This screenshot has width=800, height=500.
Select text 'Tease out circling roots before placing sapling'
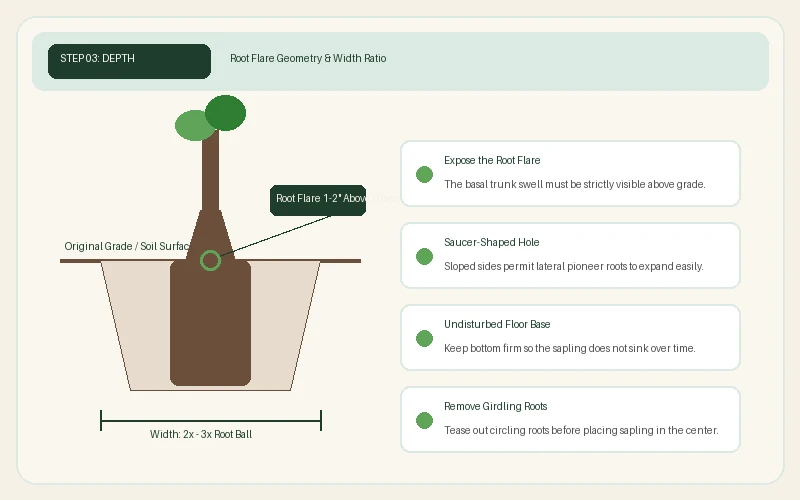549,430
